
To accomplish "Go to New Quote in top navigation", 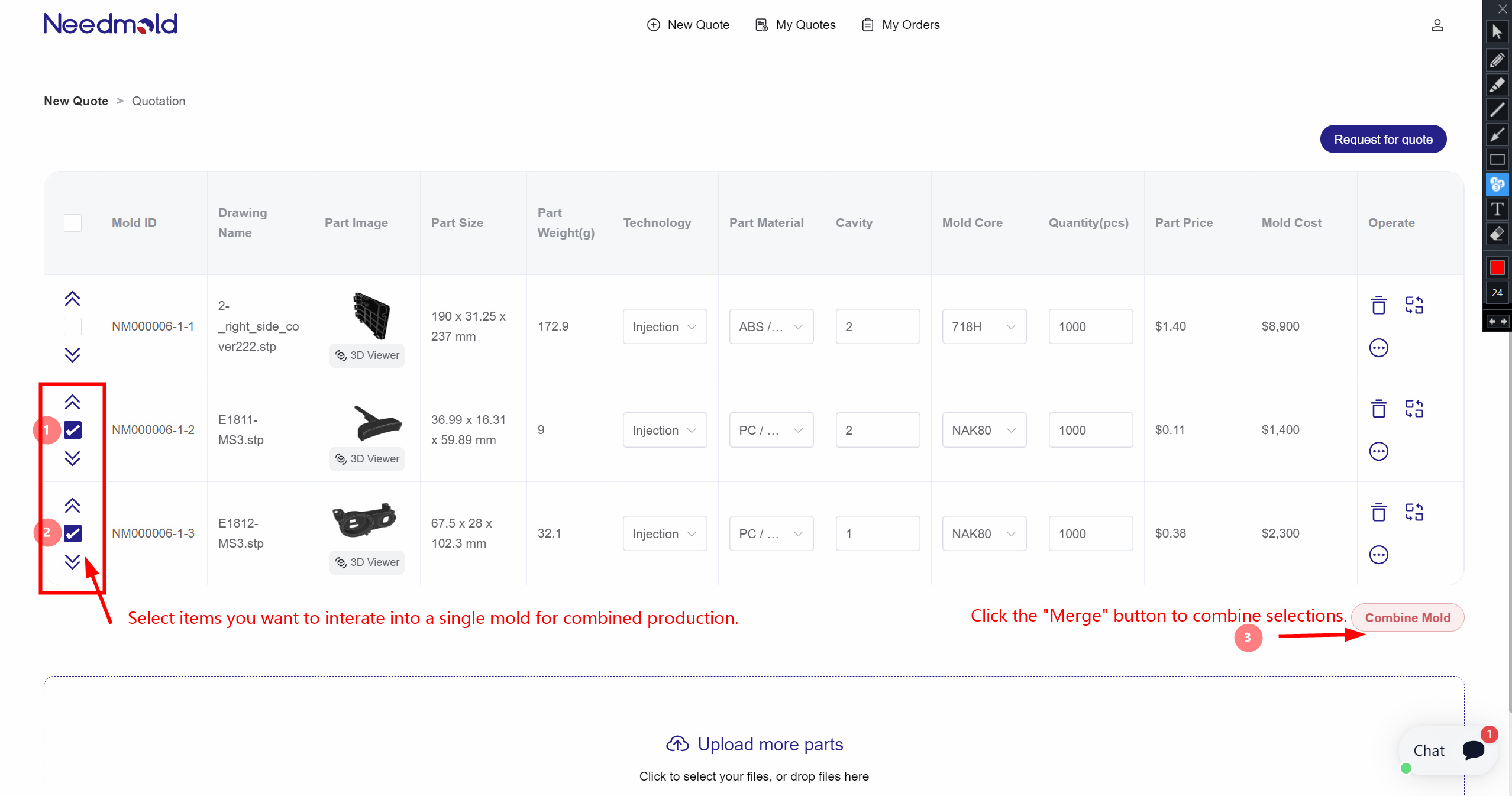I will coord(688,25).
